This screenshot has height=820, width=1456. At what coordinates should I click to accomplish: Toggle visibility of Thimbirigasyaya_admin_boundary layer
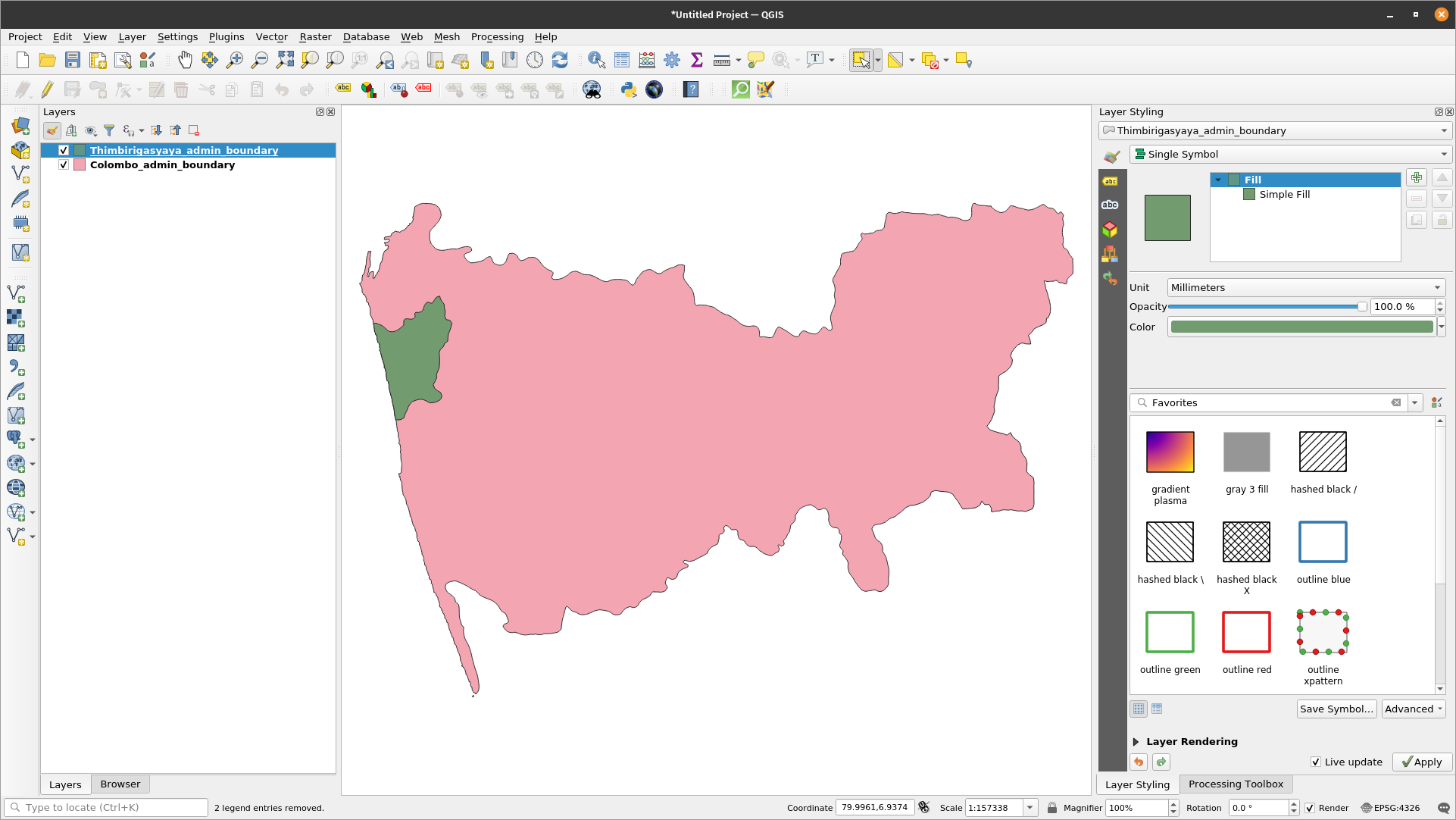pyautogui.click(x=62, y=150)
